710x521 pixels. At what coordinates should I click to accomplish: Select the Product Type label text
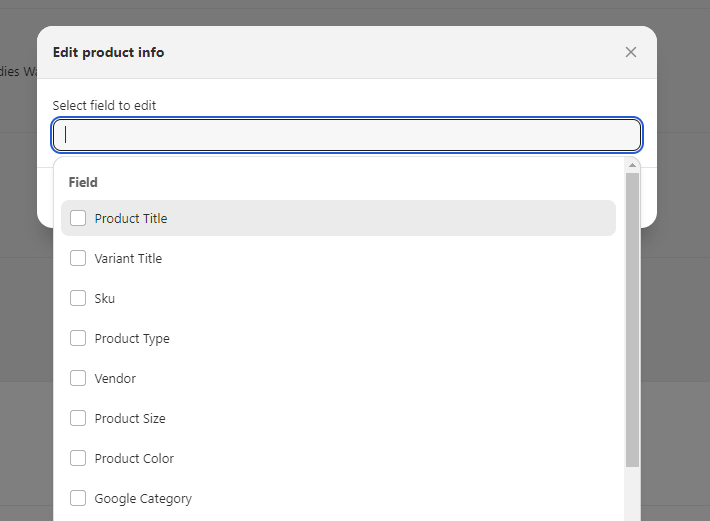point(132,338)
